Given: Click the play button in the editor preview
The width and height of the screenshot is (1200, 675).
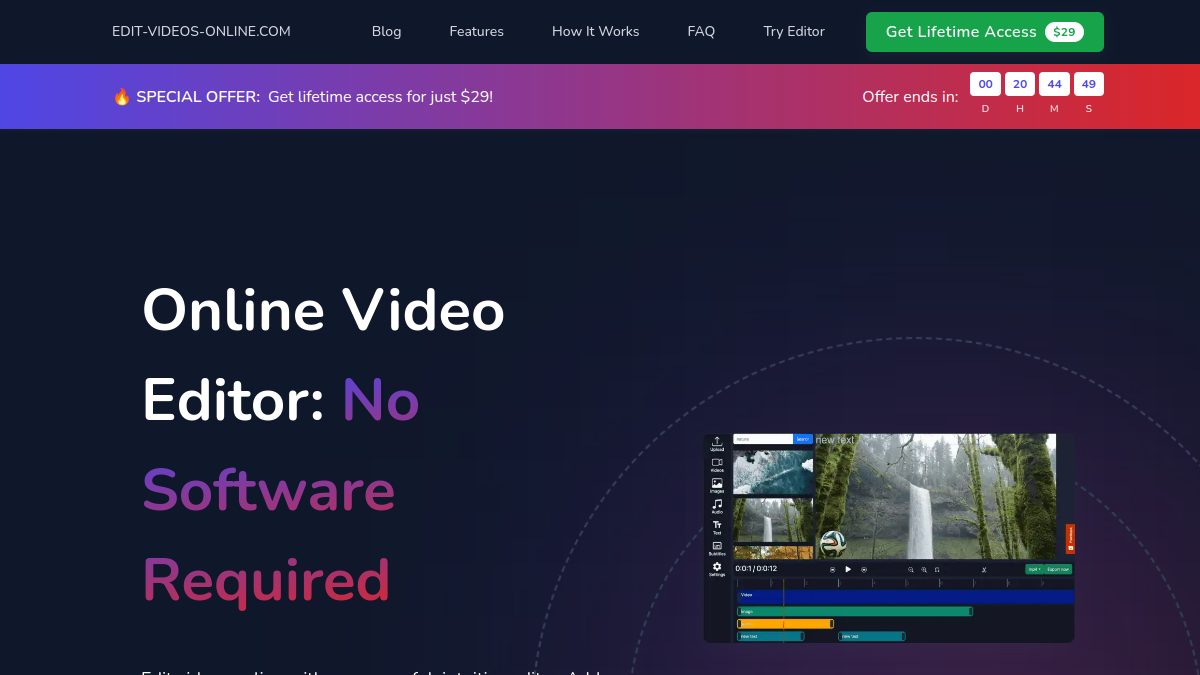Looking at the screenshot, I should pos(848,569).
